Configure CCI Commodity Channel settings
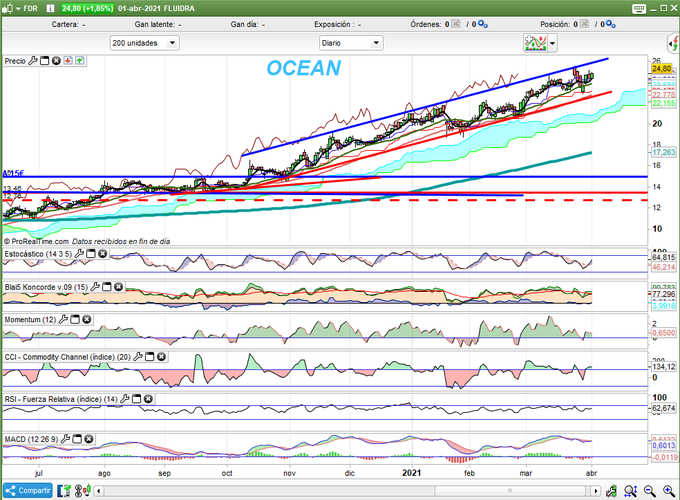Viewport: 680px width, 500px height. 138,356
